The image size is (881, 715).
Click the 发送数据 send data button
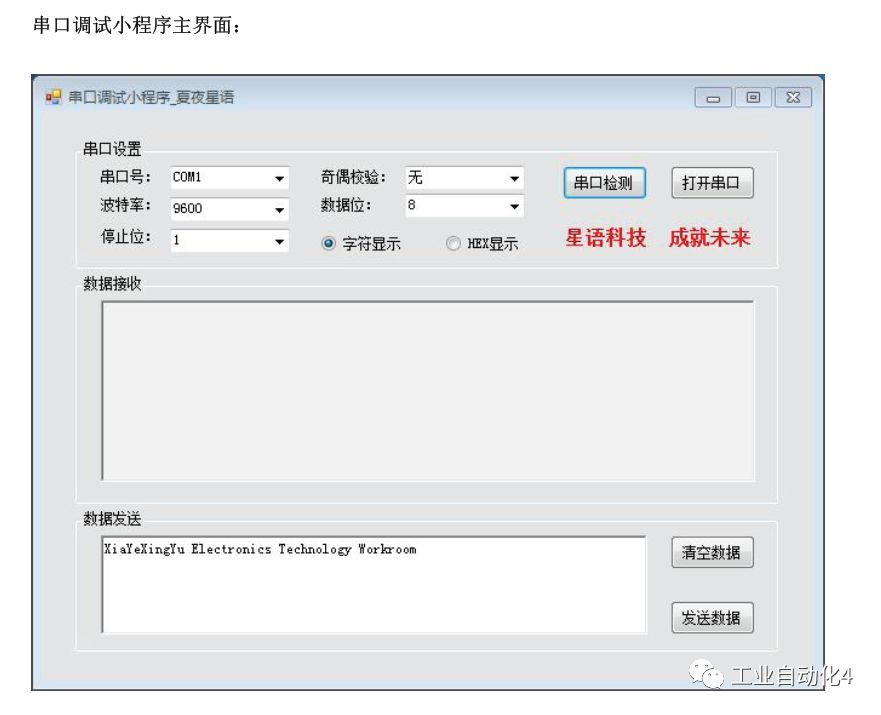pyautogui.click(x=711, y=617)
